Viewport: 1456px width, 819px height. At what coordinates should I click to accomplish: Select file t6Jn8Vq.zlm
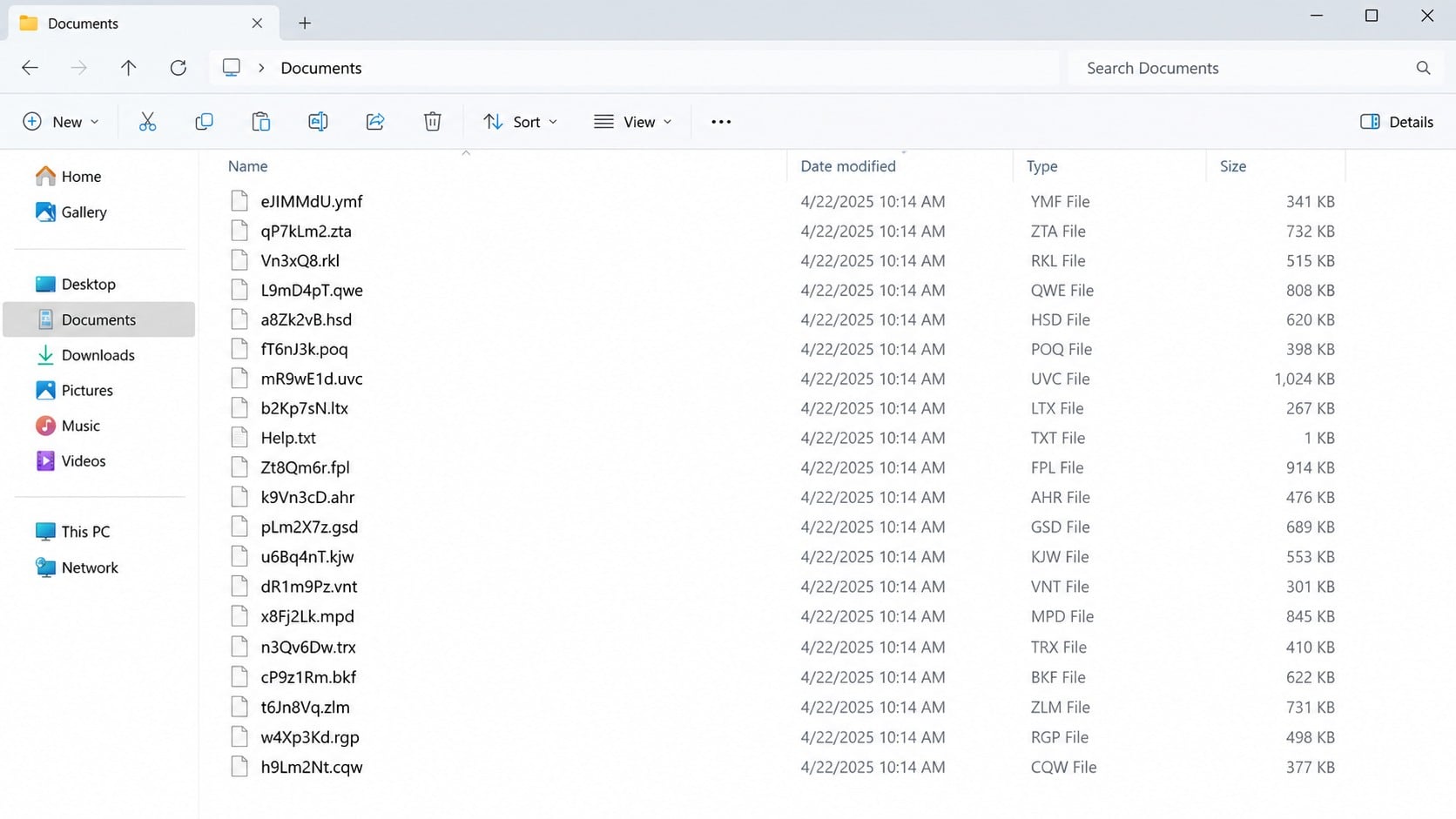pos(305,708)
